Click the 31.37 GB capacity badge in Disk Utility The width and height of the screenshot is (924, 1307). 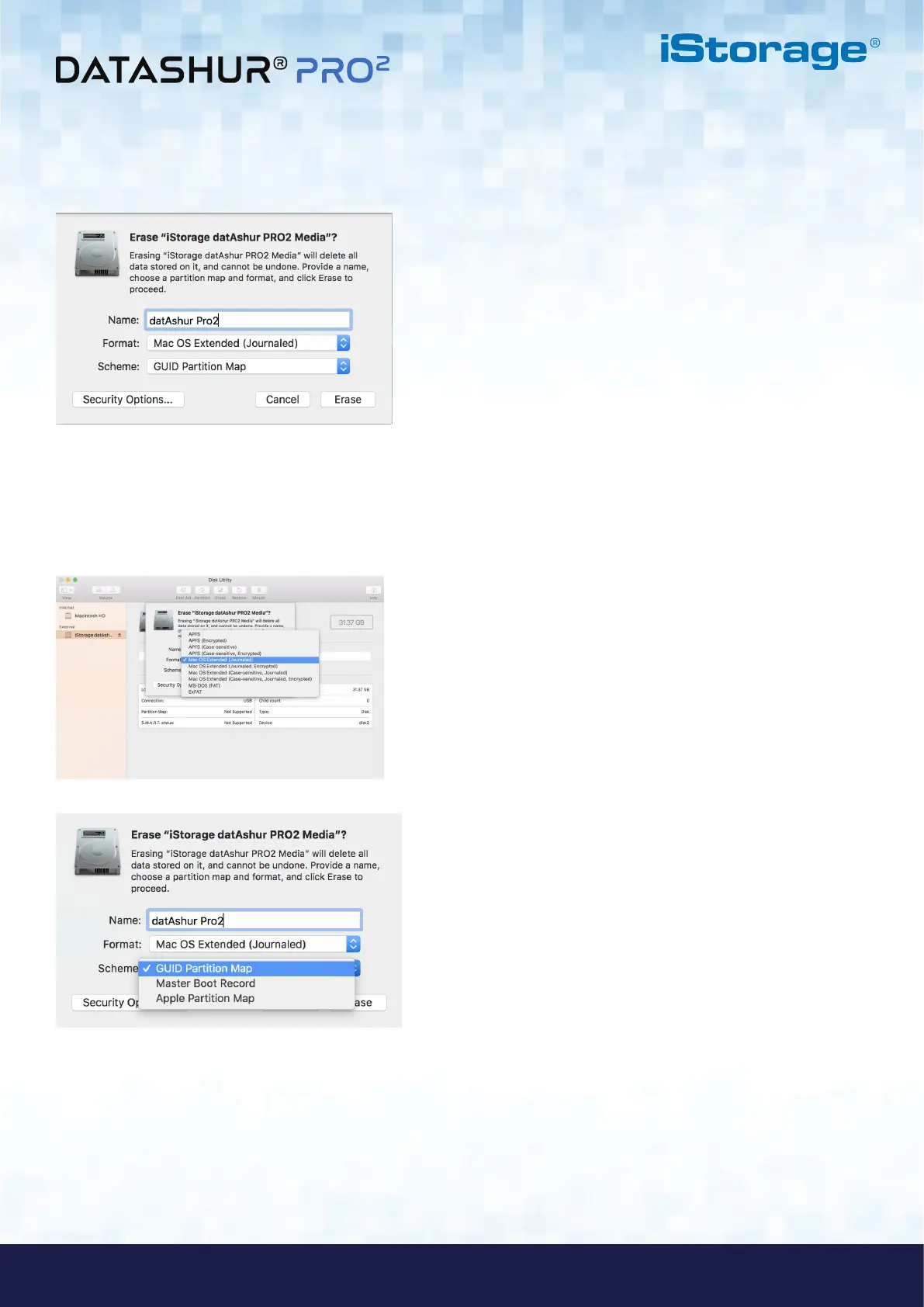click(351, 622)
